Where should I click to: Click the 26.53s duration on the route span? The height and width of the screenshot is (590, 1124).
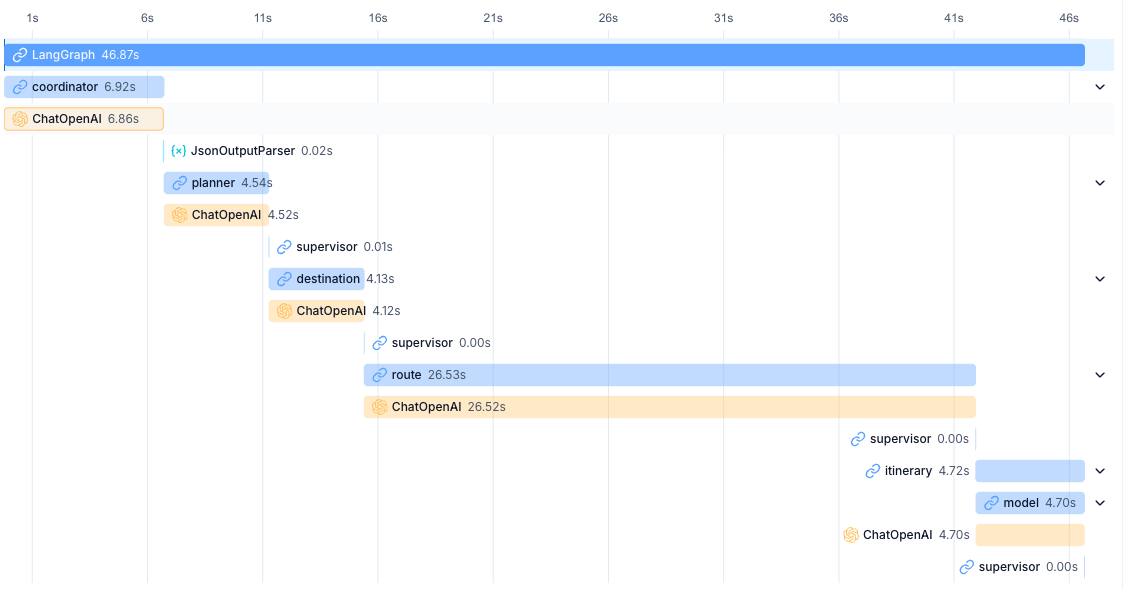point(447,375)
